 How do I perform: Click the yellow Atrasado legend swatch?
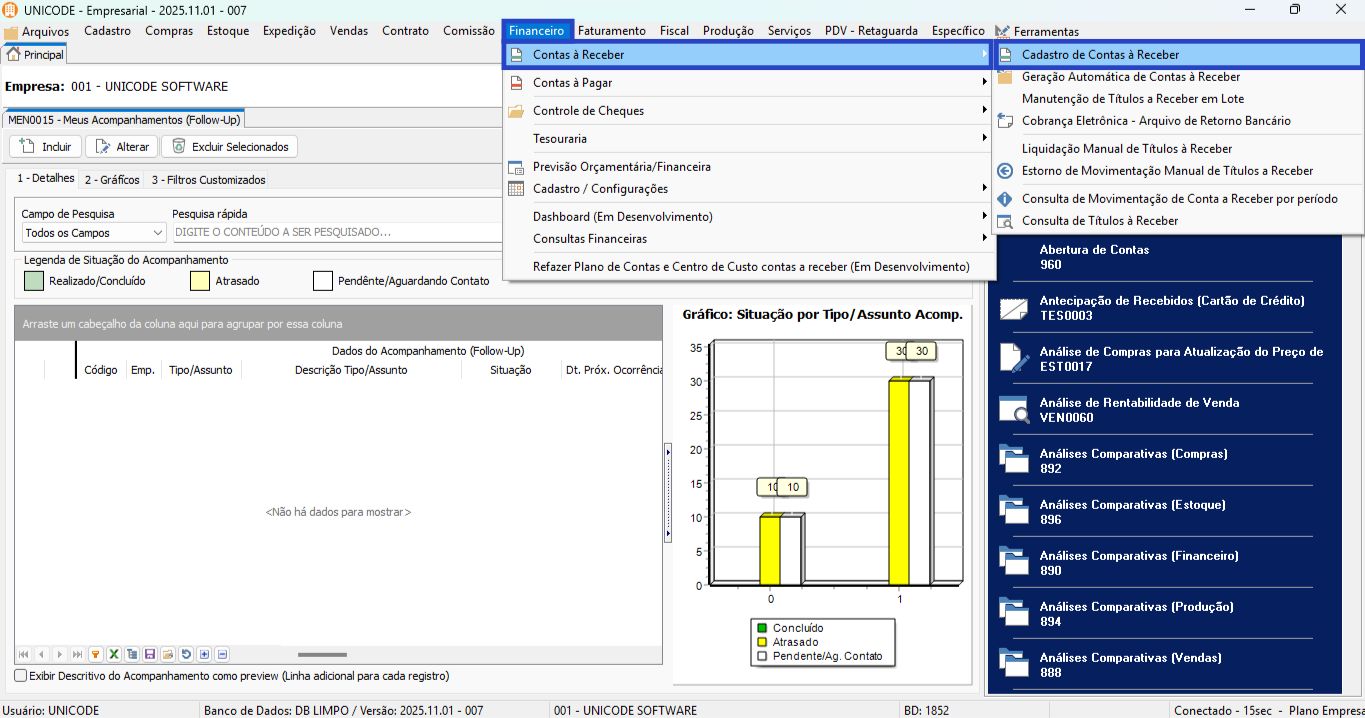[x=200, y=281]
